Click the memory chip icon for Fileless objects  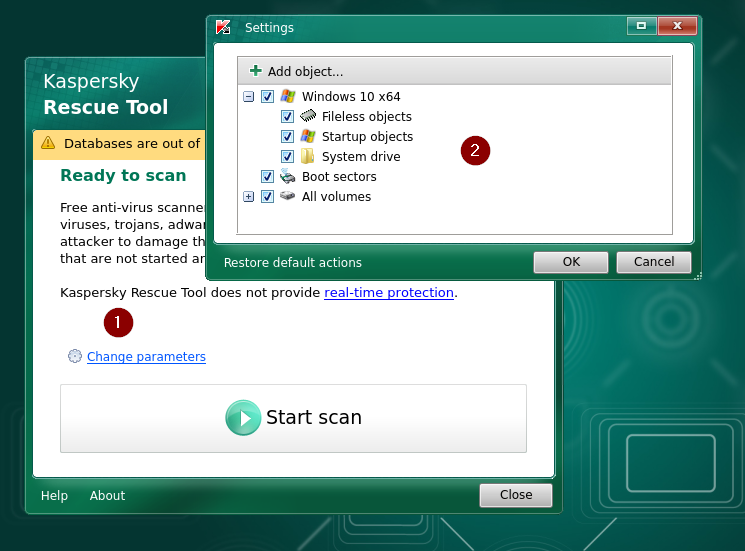(x=308, y=116)
